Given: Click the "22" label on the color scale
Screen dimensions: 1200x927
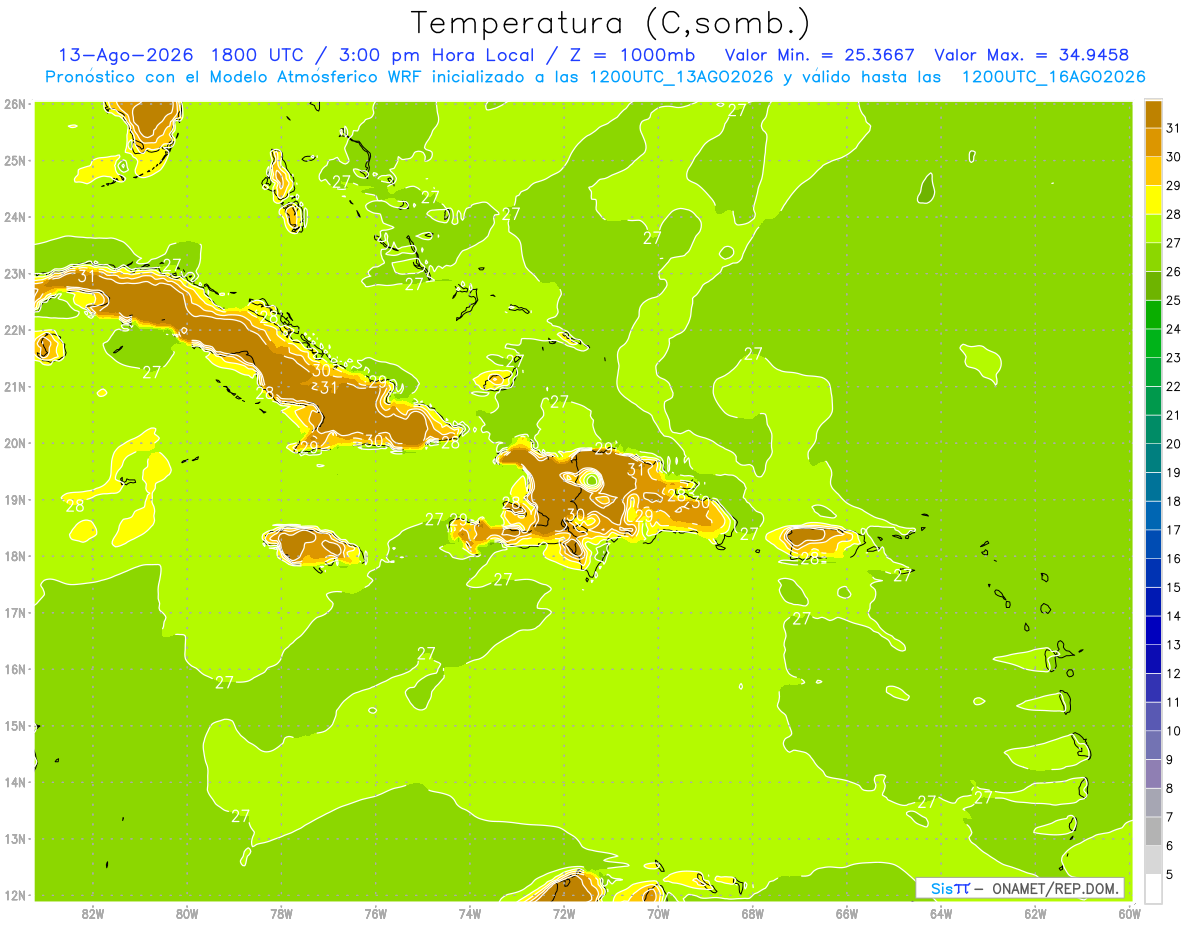Looking at the screenshot, I should click(x=1174, y=386).
